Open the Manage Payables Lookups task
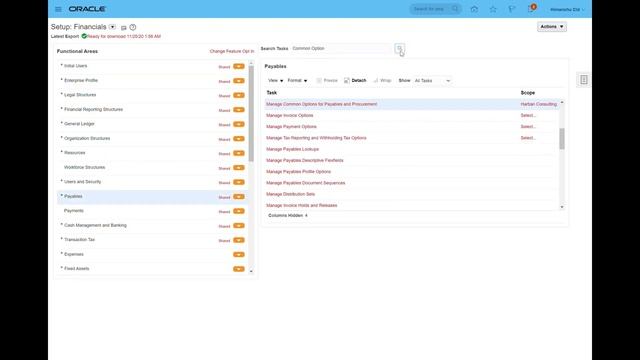640x360 pixels. 293,149
